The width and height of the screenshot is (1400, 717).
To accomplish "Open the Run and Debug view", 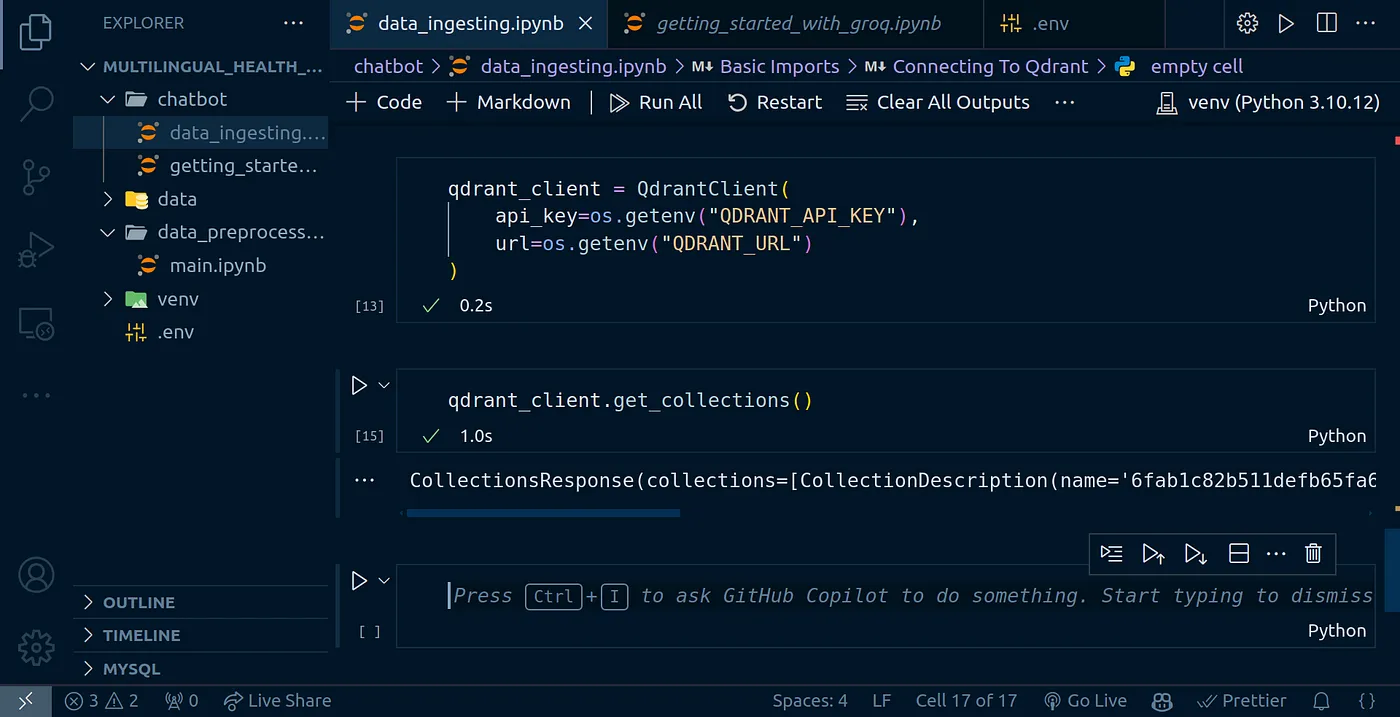I will point(37,250).
